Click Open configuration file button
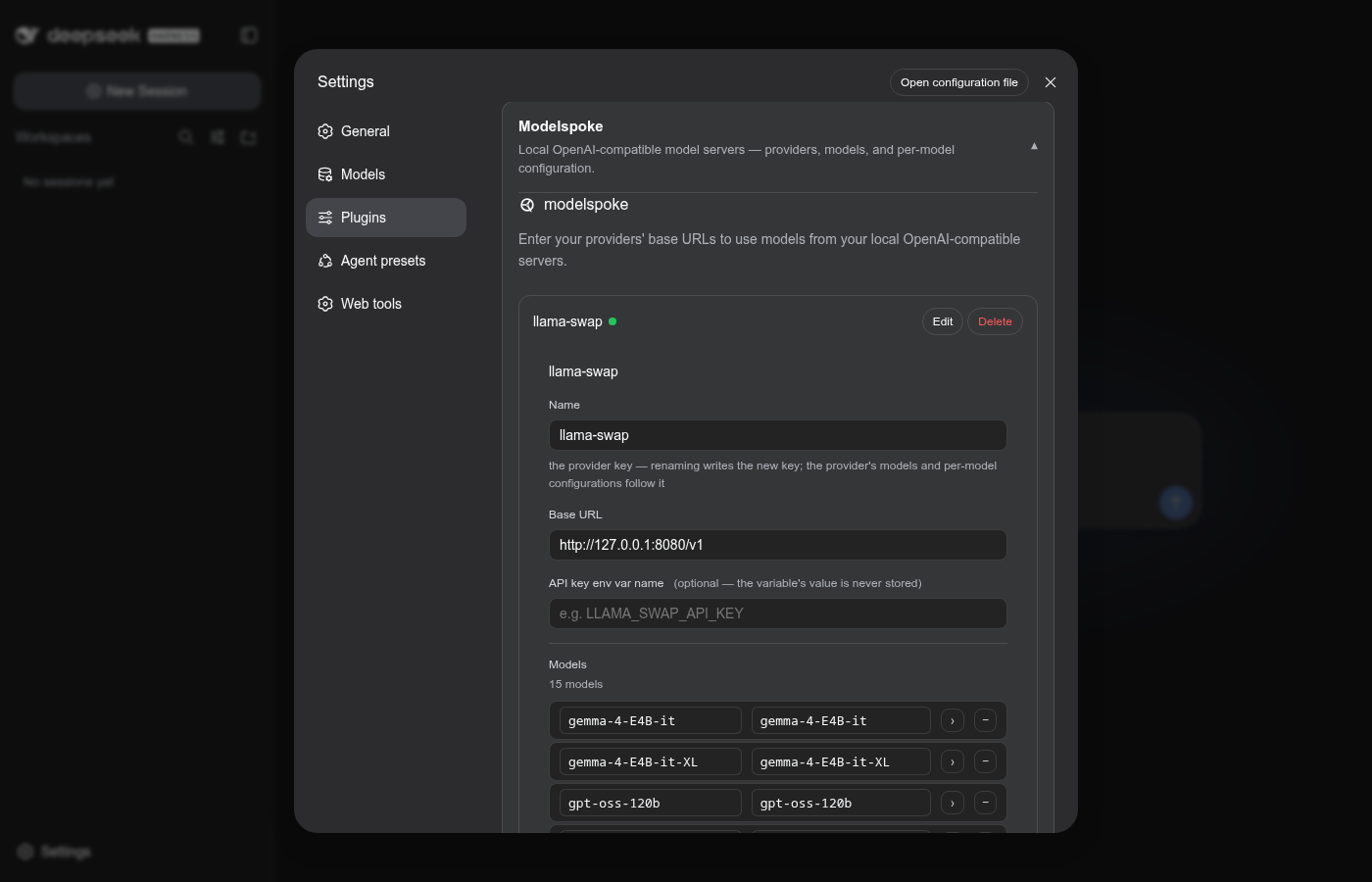This screenshot has width=1372, height=882. 959,82
